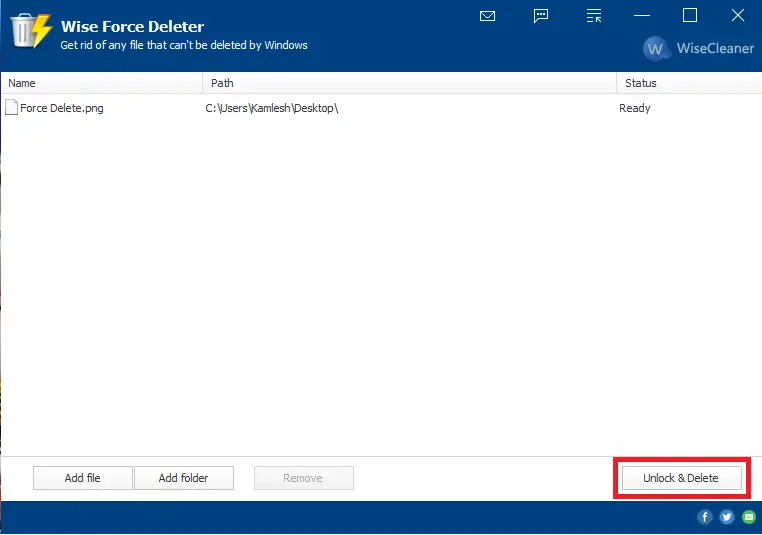This screenshot has width=762, height=535.
Task: Click the Add file button
Action: 83,478
